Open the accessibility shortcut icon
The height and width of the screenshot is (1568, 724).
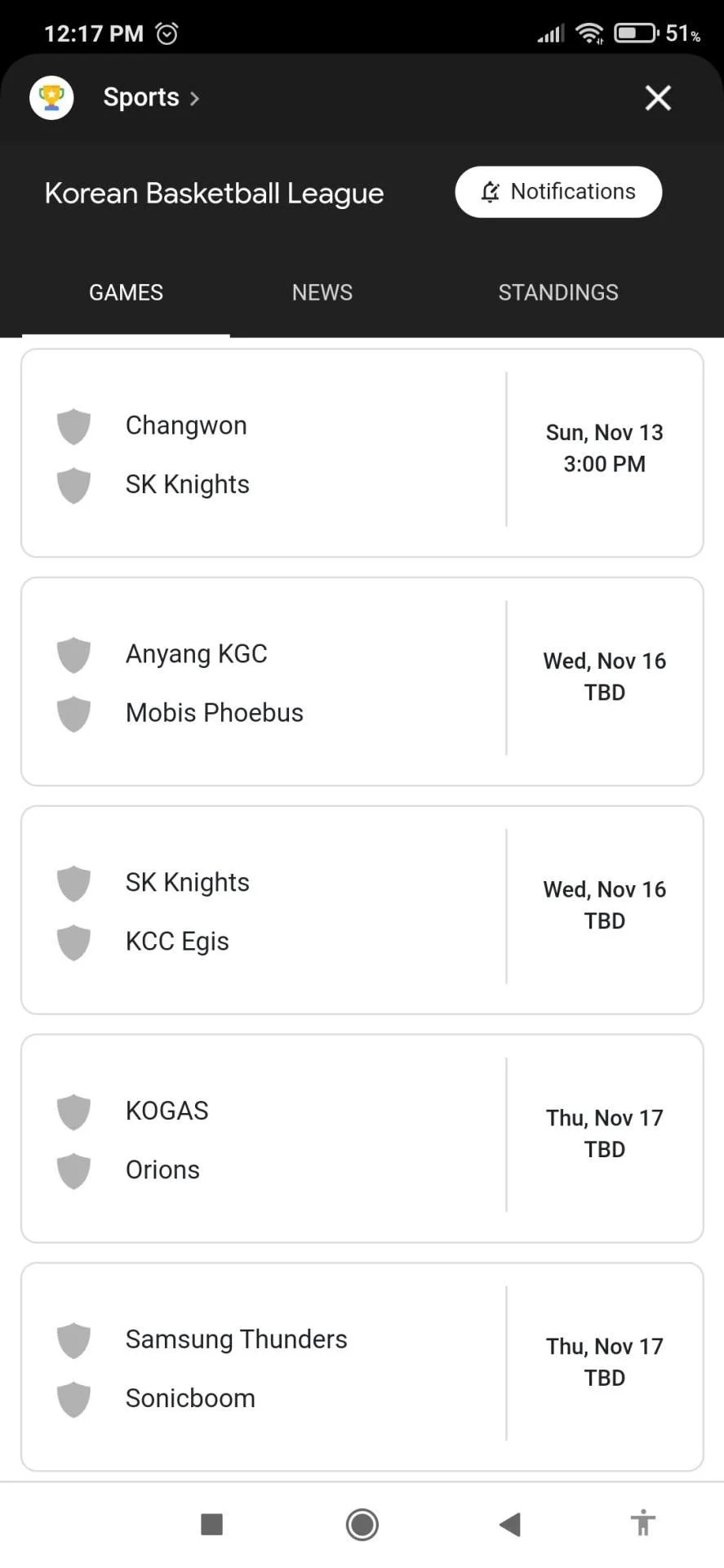pyautogui.click(x=643, y=1523)
